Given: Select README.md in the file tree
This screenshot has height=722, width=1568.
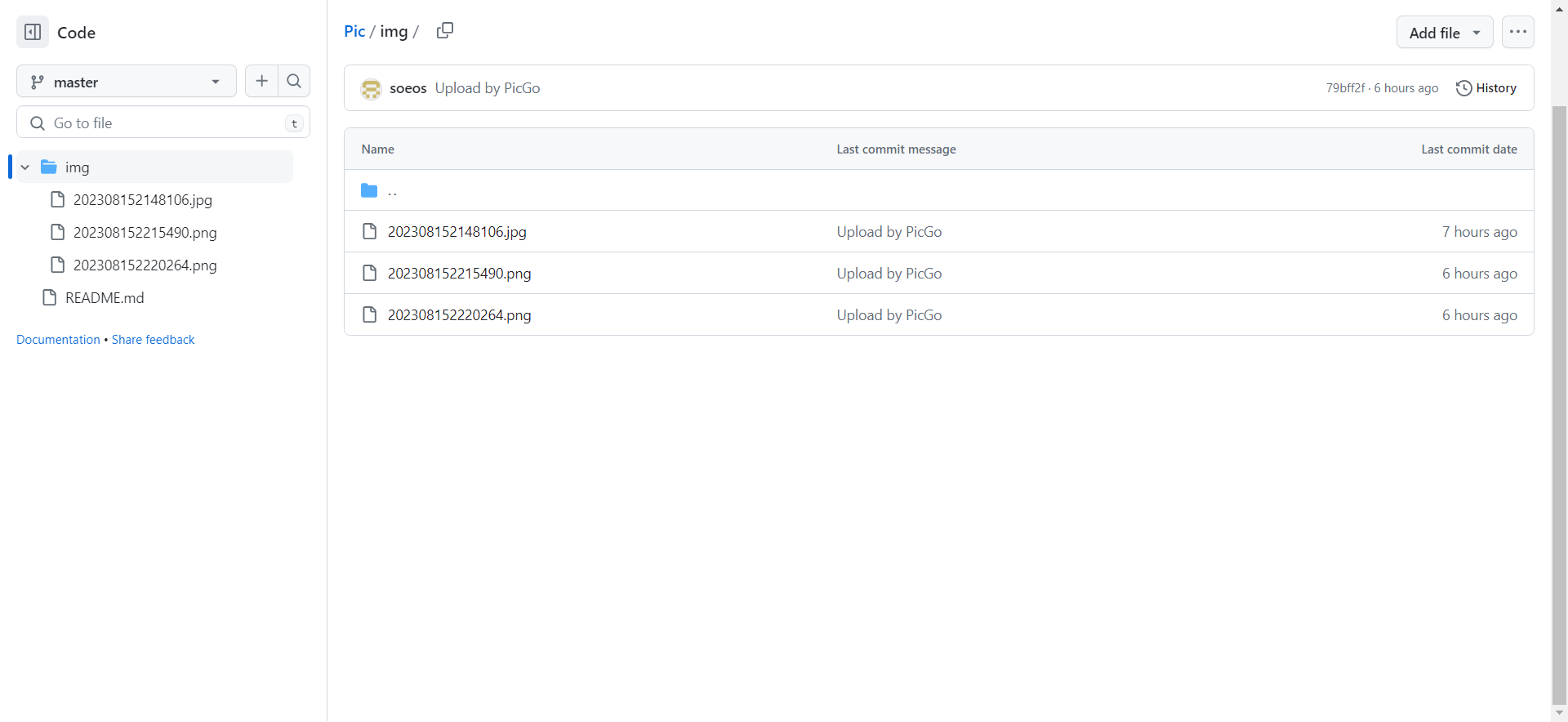Looking at the screenshot, I should 105,298.
